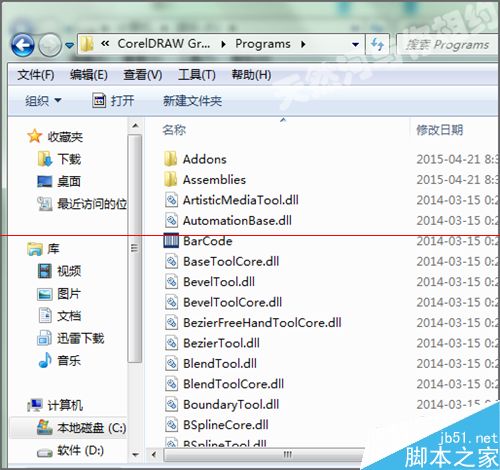This screenshot has height=470, width=500.
Task: Expand arrow after CorelDRAW Gr... breadcrumb
Action: click(x=223, y=44)
